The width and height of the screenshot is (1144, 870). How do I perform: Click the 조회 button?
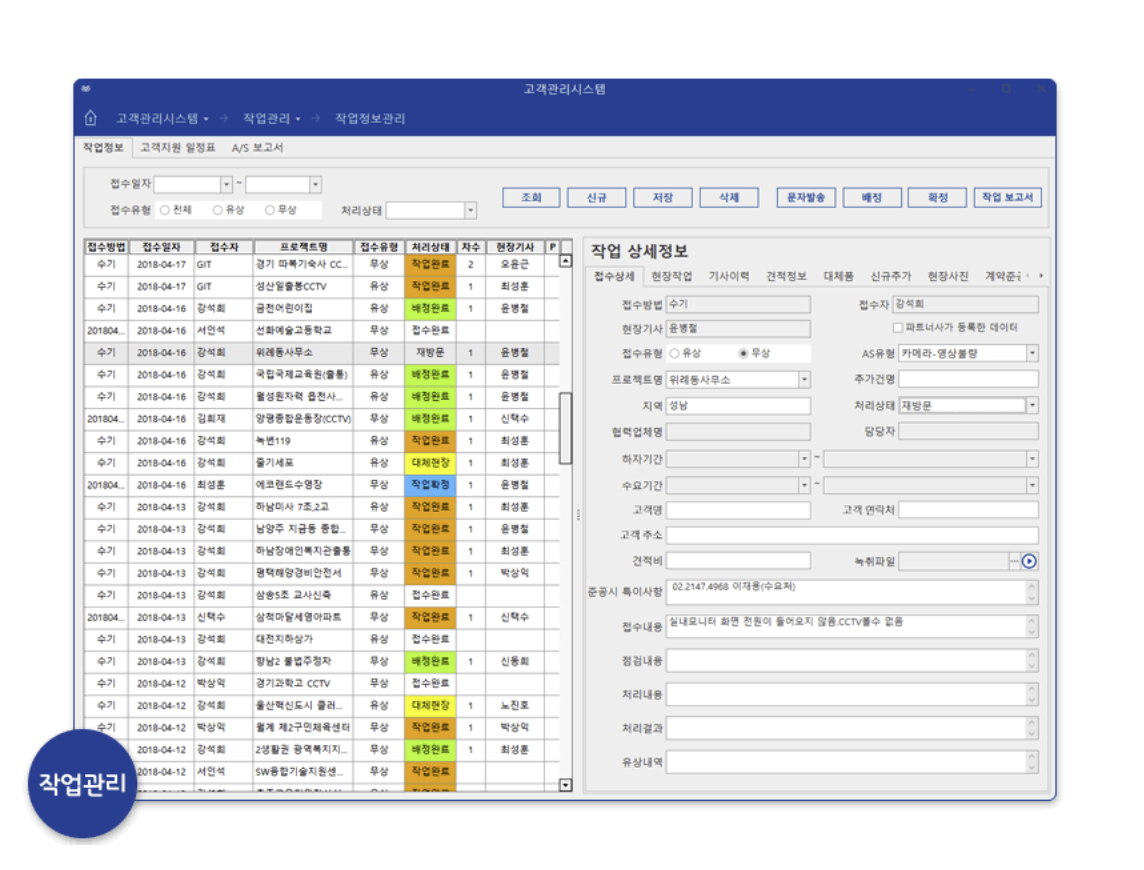[531, 198]
